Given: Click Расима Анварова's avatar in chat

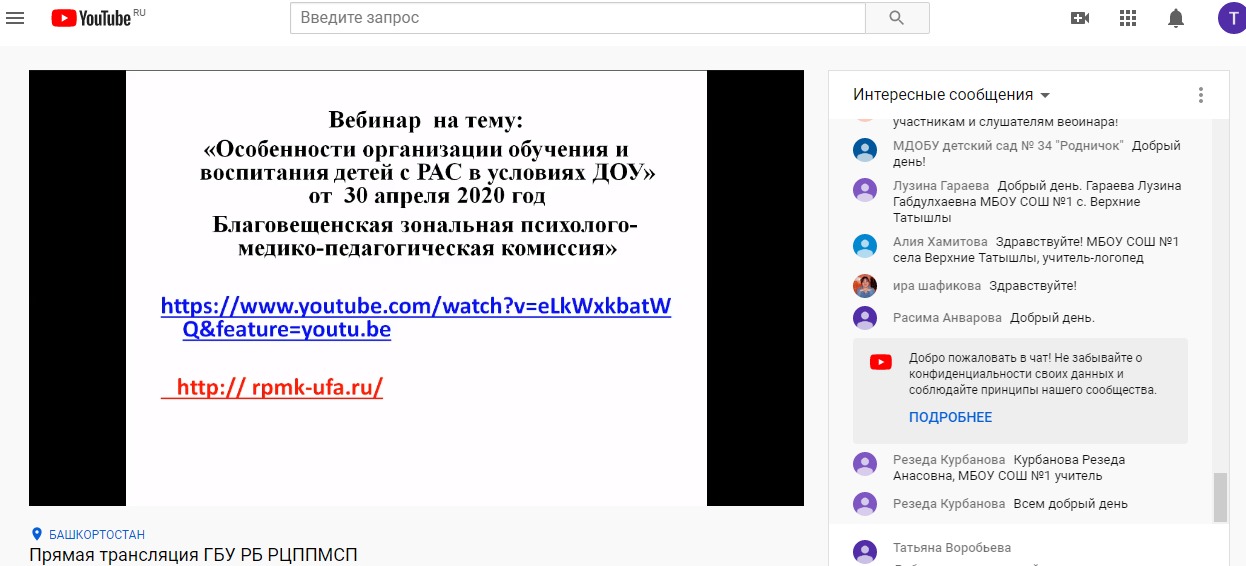Looking at the screenshot, I should (865, 318).
